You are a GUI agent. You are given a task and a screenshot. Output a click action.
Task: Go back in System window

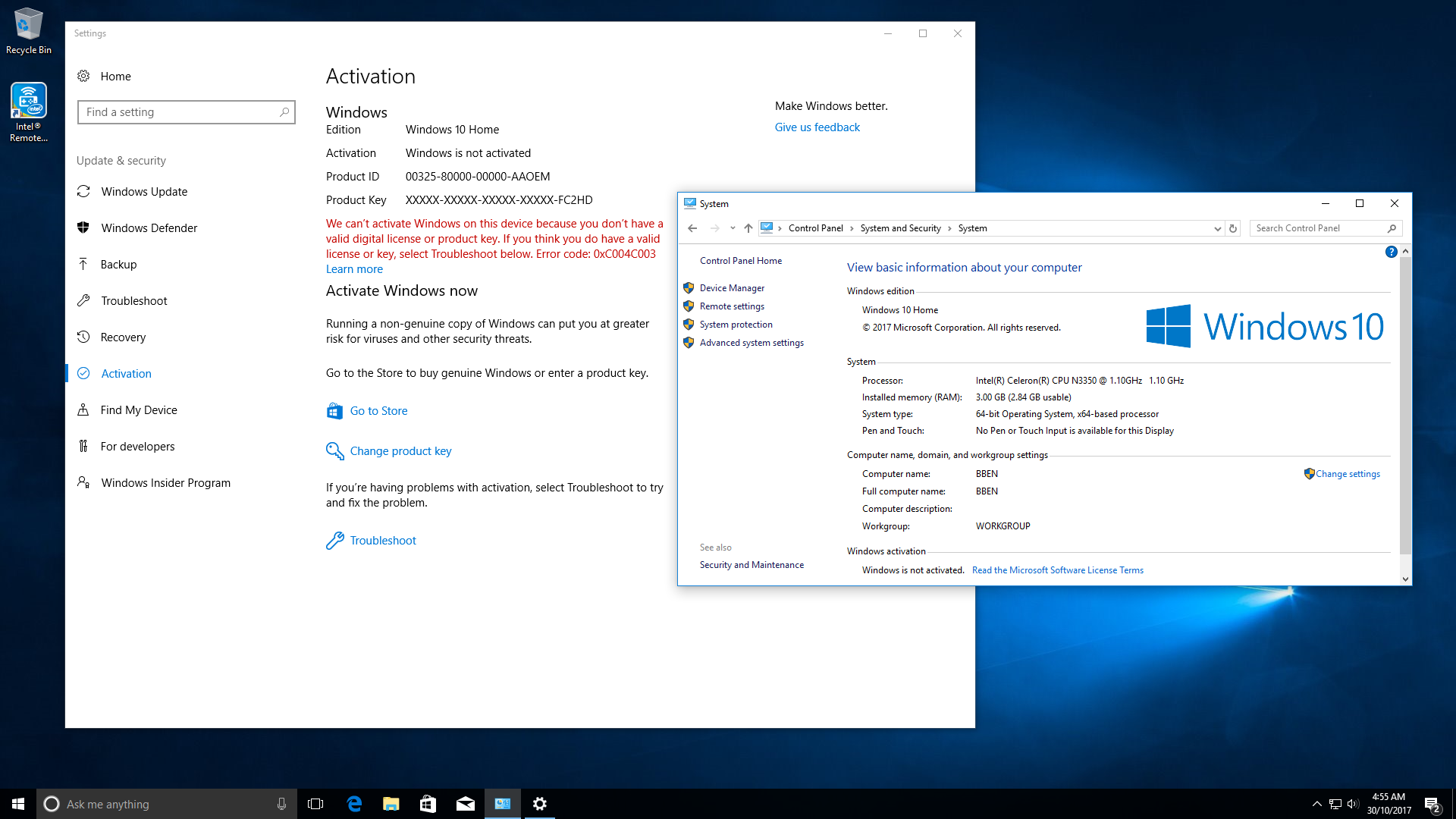point(692,228)
